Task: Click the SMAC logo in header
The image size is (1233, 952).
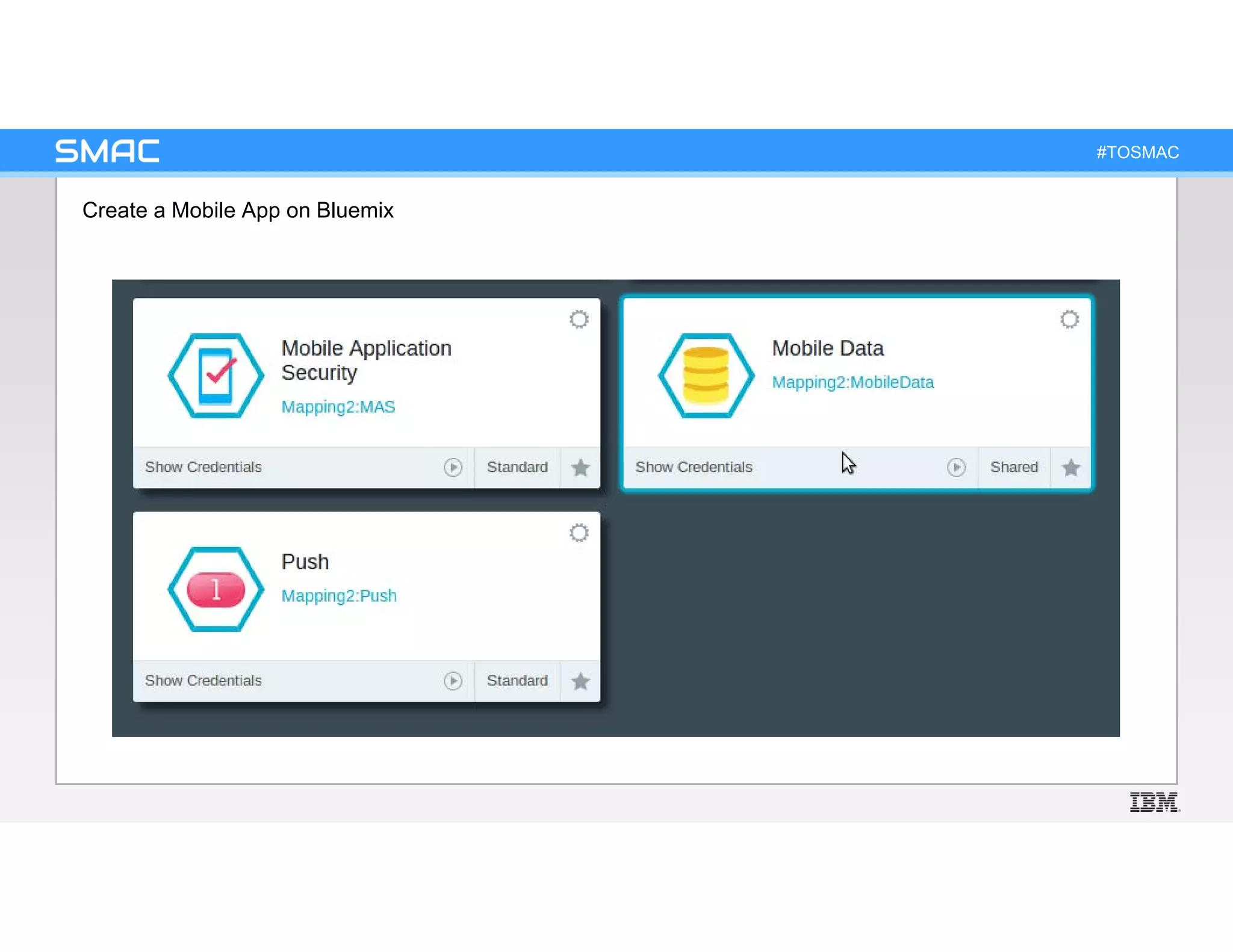Action: coord(108,151)
